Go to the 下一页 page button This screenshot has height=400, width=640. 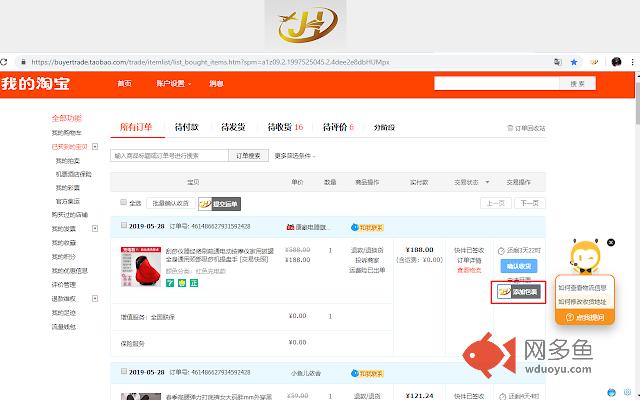[x=530, y=203]
